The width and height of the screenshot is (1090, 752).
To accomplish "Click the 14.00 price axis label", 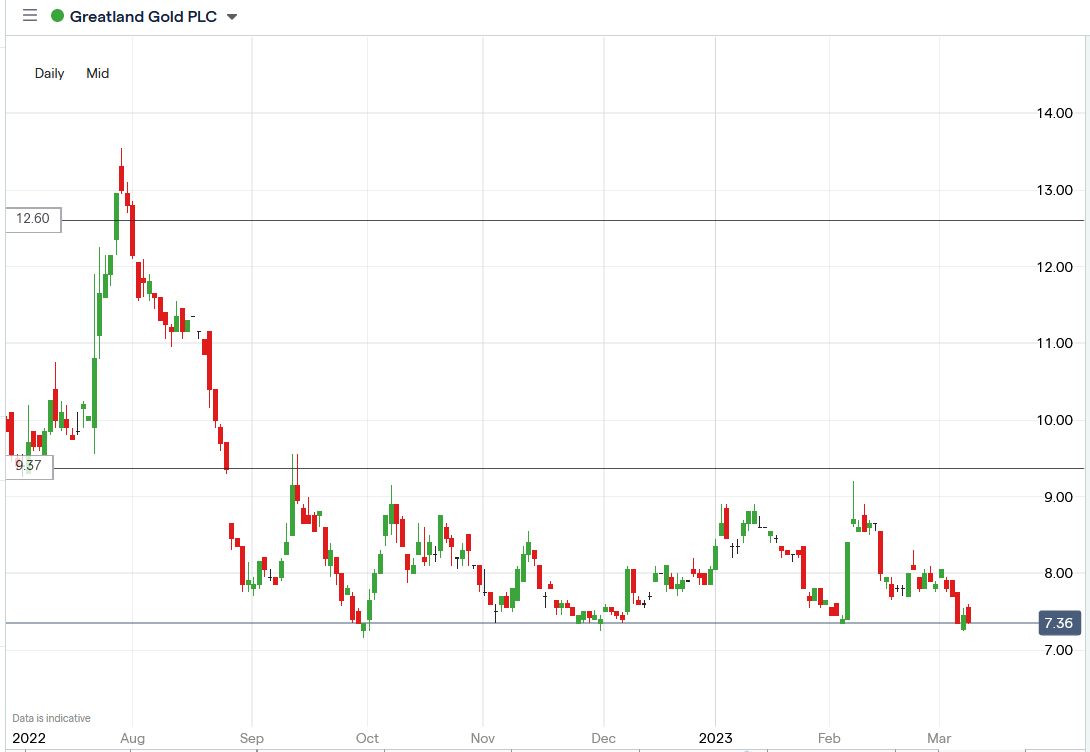I will pos(1055,113).
